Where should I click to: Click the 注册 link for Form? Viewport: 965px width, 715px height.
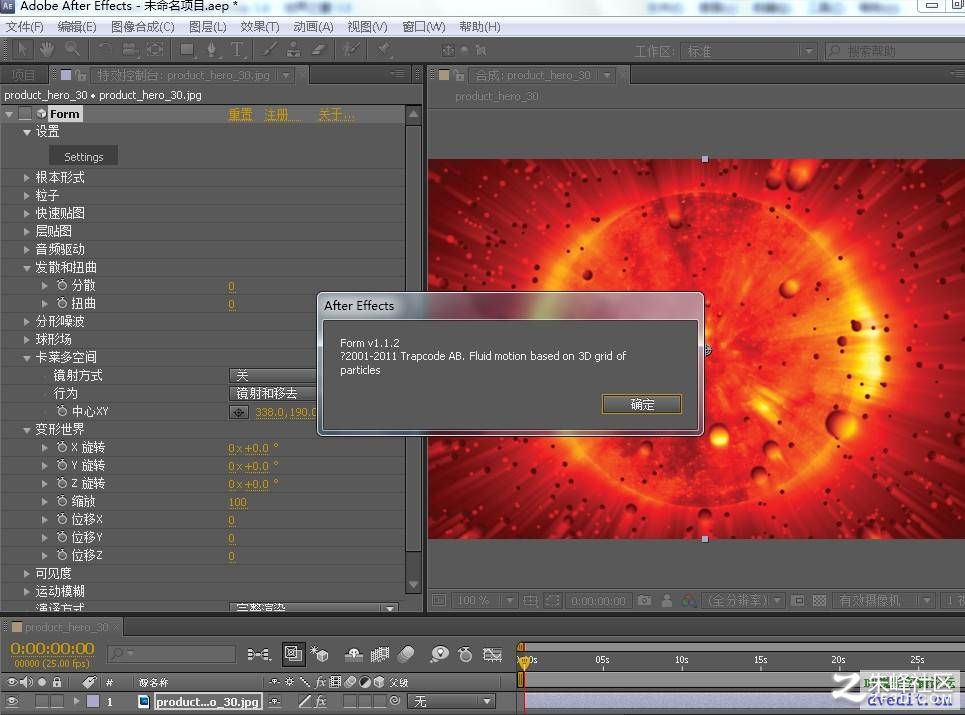pos(276,114)
